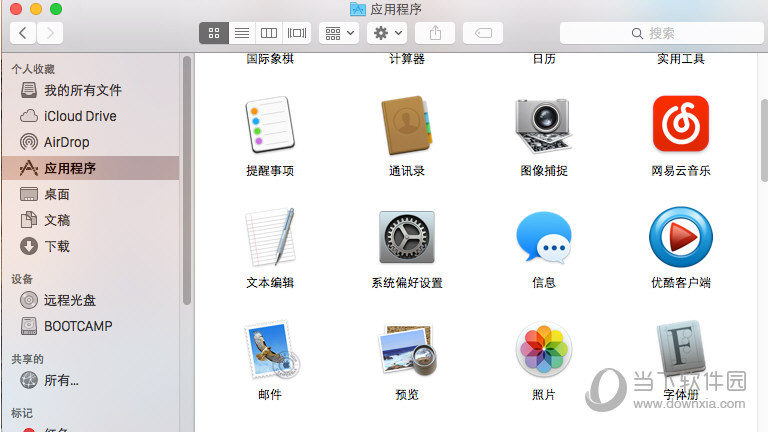
Task: Select the BOOTCAMP volume in sidebar
Action: point(91,326)
